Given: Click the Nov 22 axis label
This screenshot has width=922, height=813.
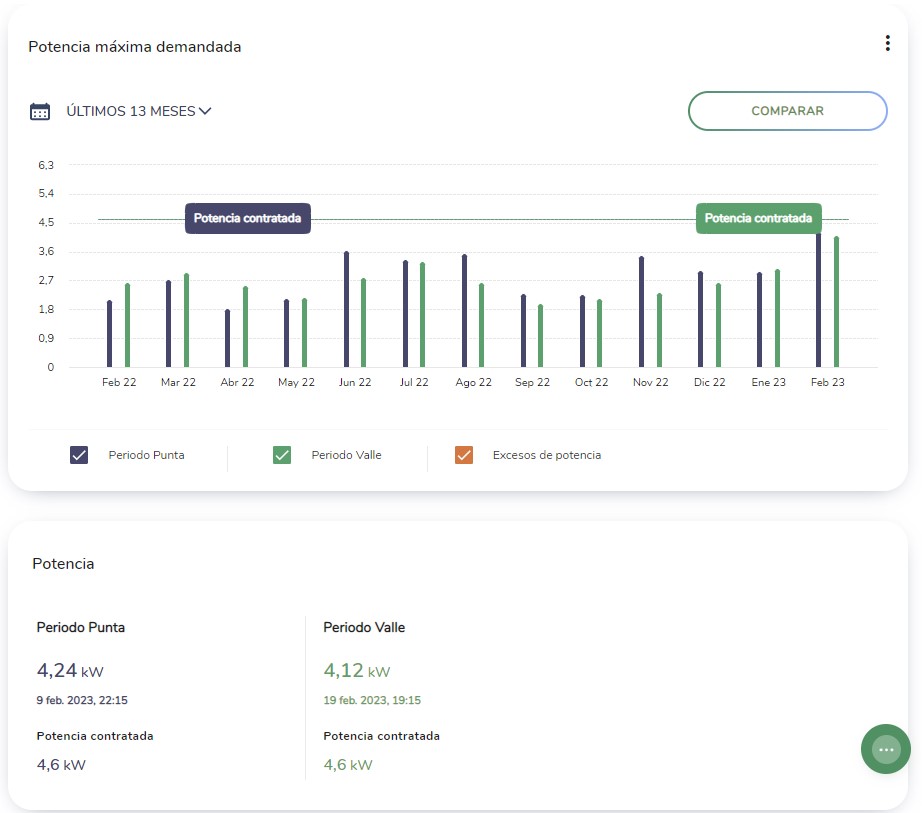Looking at the screenshot, I should pyautogui.click(x=650, y=382).
